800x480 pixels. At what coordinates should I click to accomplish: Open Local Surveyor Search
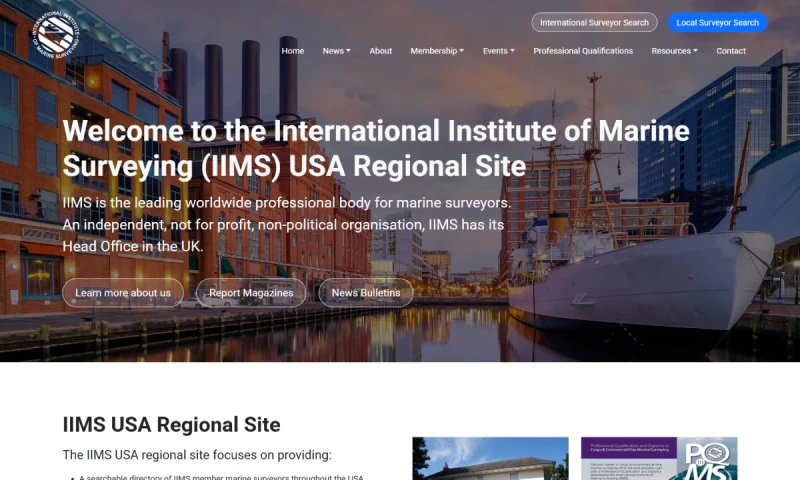(717, 22)
